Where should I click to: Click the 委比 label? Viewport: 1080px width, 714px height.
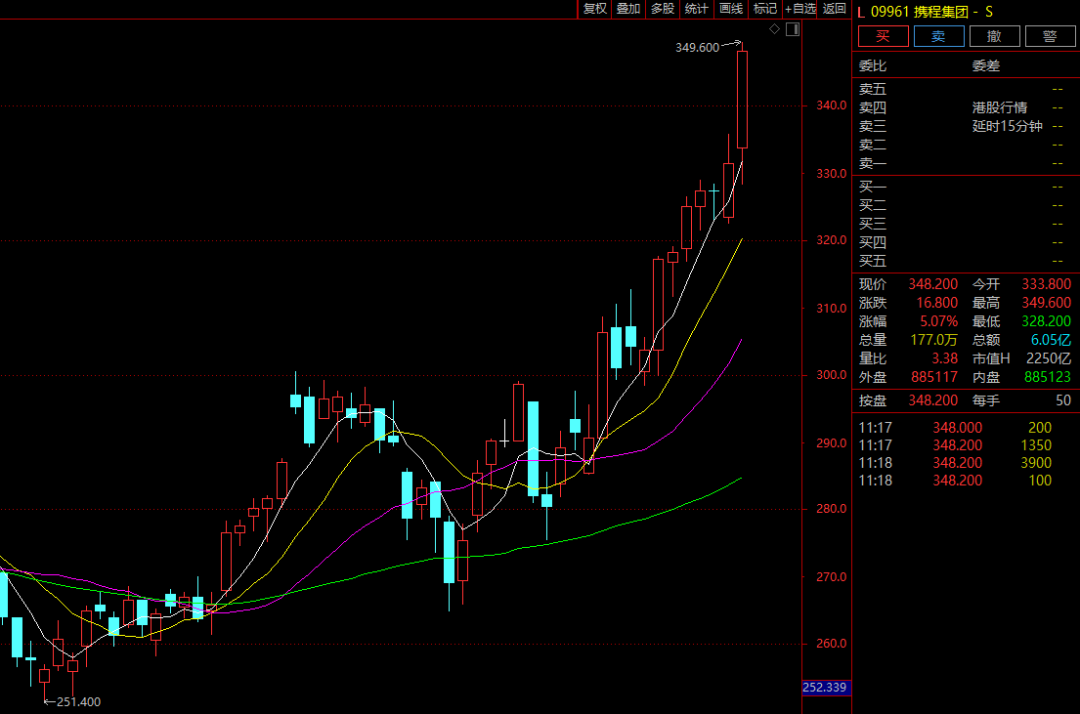tap(873, 66)
